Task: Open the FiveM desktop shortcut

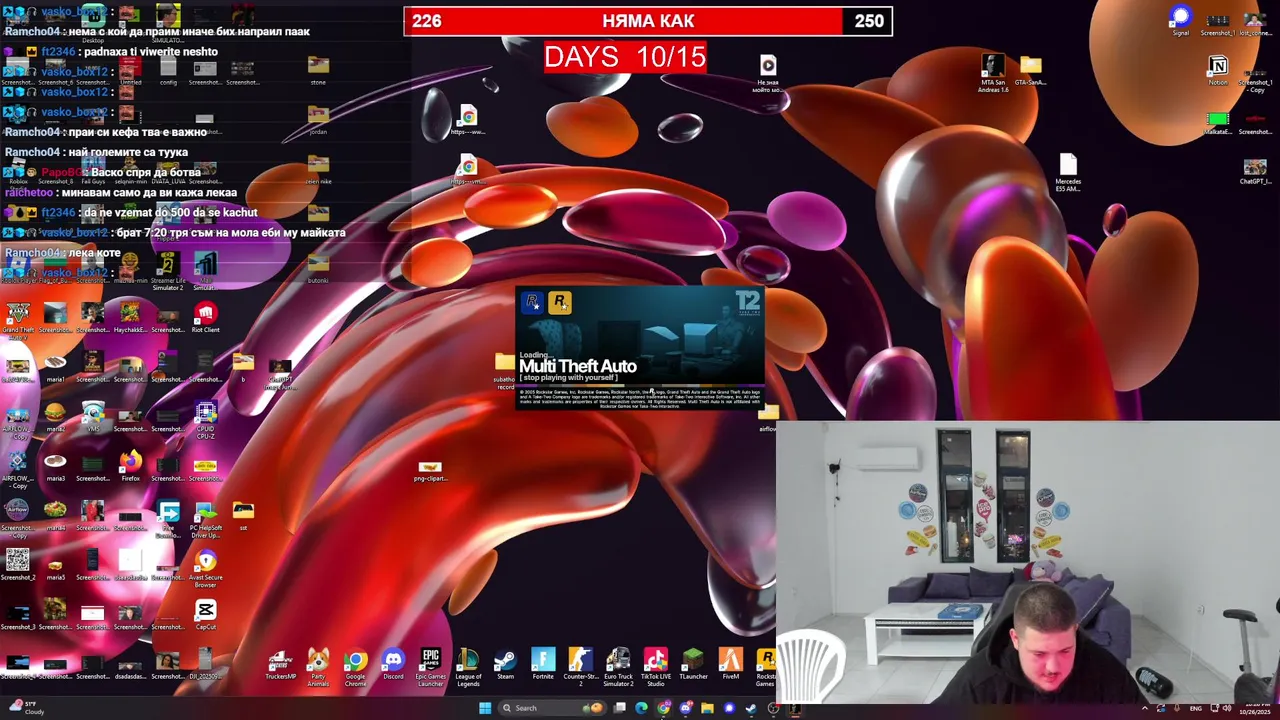Action: tap(730, 665)
